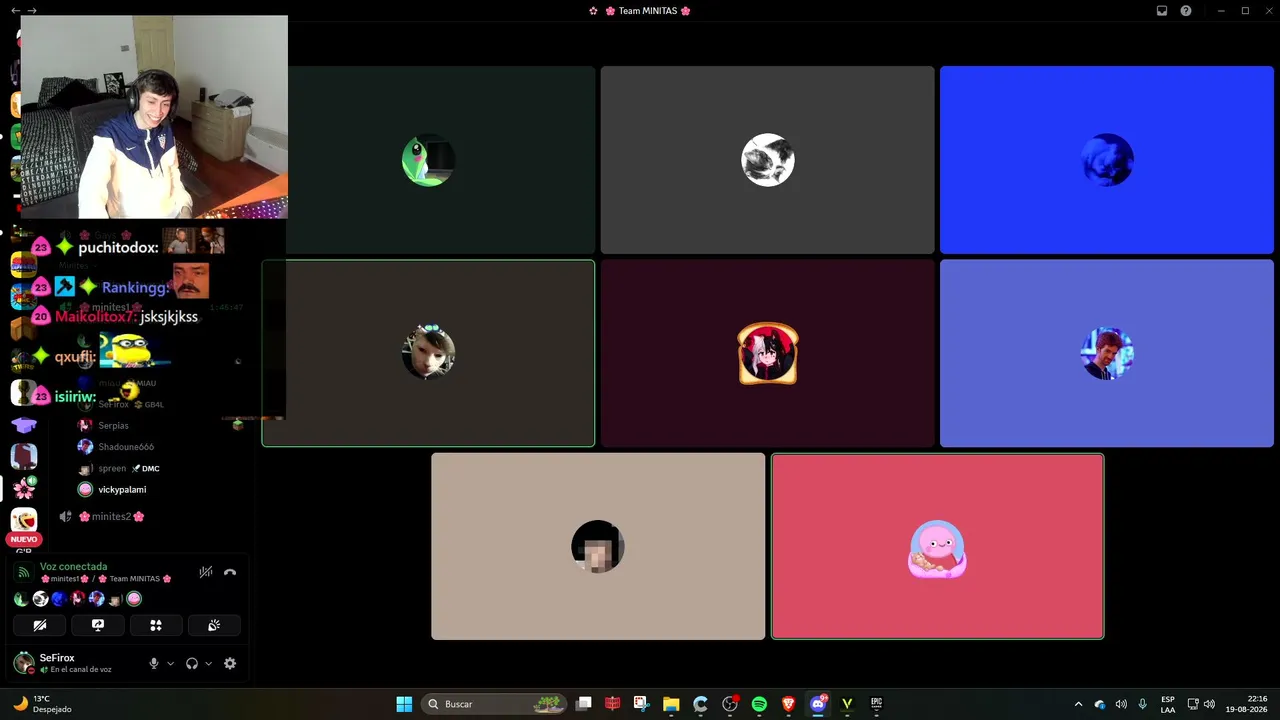Focus the beige tile with pixelated avatar
The width and height of the screenshot is (1280, 720).
click(598, 546)
